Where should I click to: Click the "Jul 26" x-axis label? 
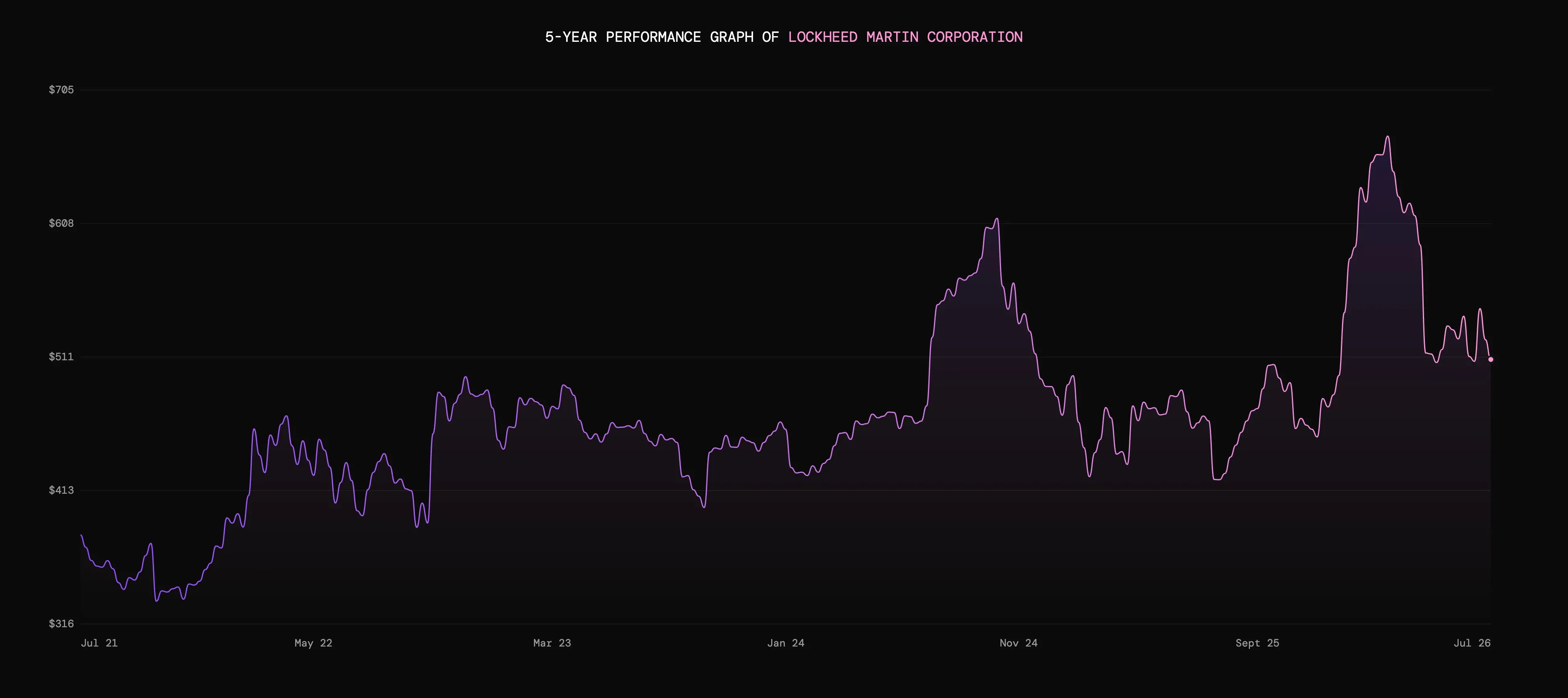(1472, 643)
